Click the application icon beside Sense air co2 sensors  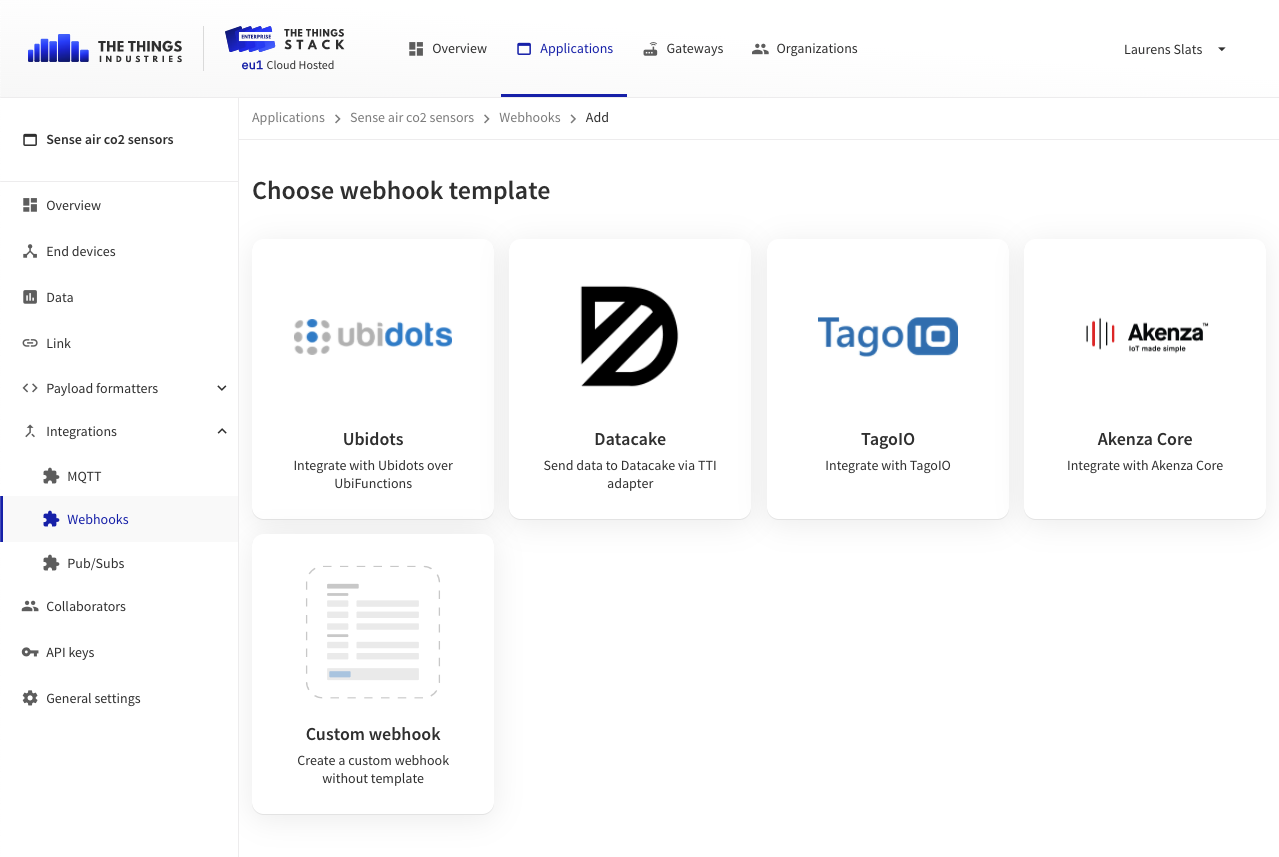coord(30,140)
